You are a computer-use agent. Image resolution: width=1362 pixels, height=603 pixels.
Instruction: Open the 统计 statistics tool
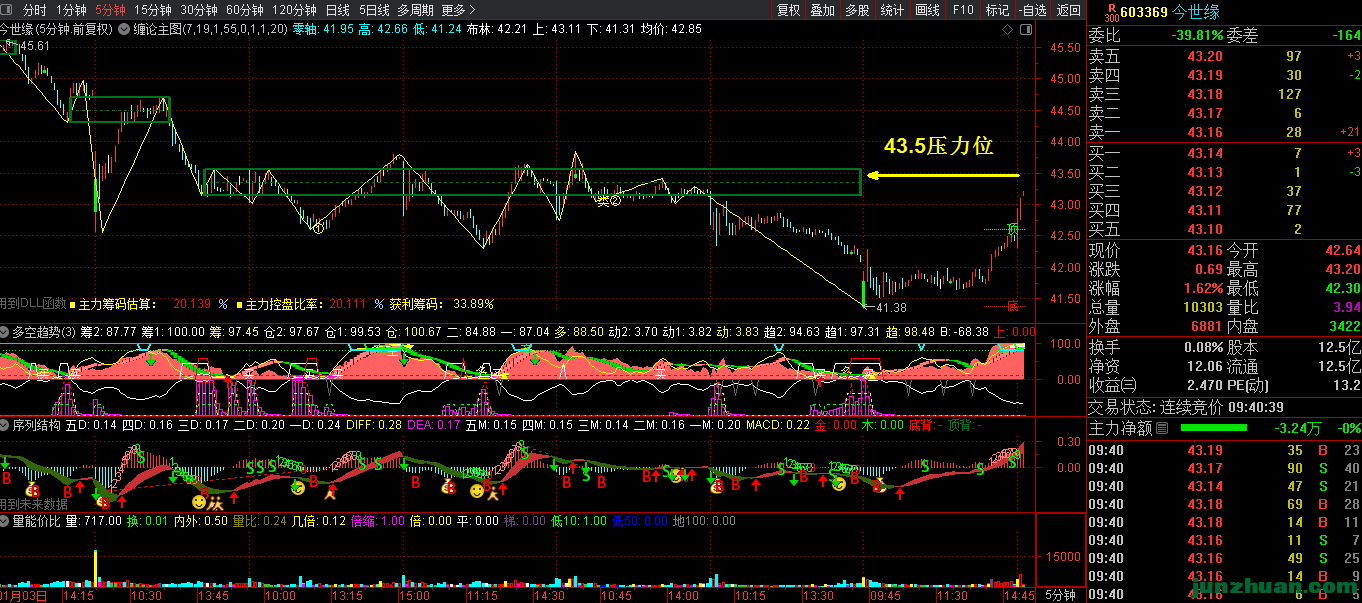coord(892,10)
